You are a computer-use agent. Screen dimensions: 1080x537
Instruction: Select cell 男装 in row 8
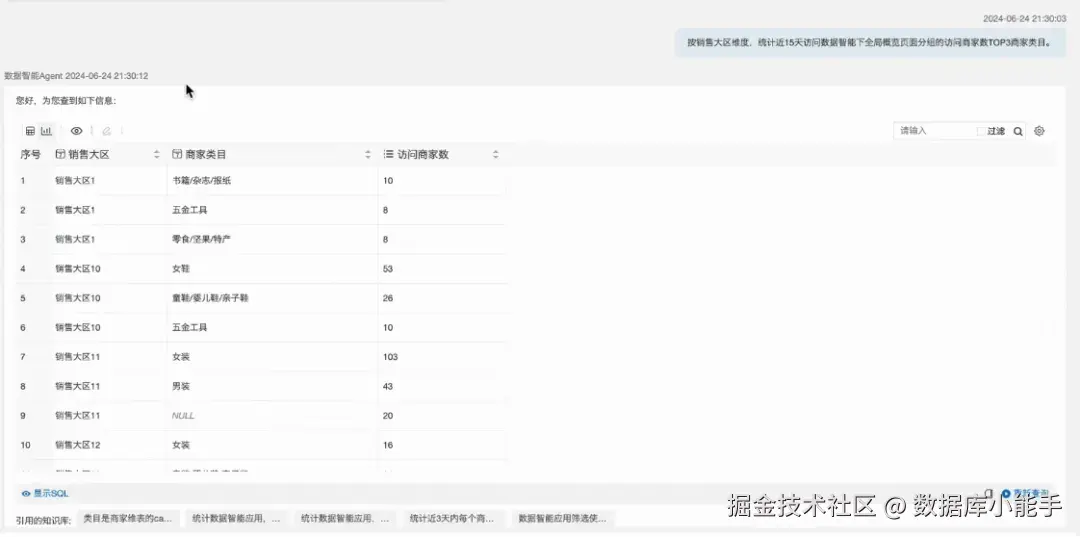(180, 386)
